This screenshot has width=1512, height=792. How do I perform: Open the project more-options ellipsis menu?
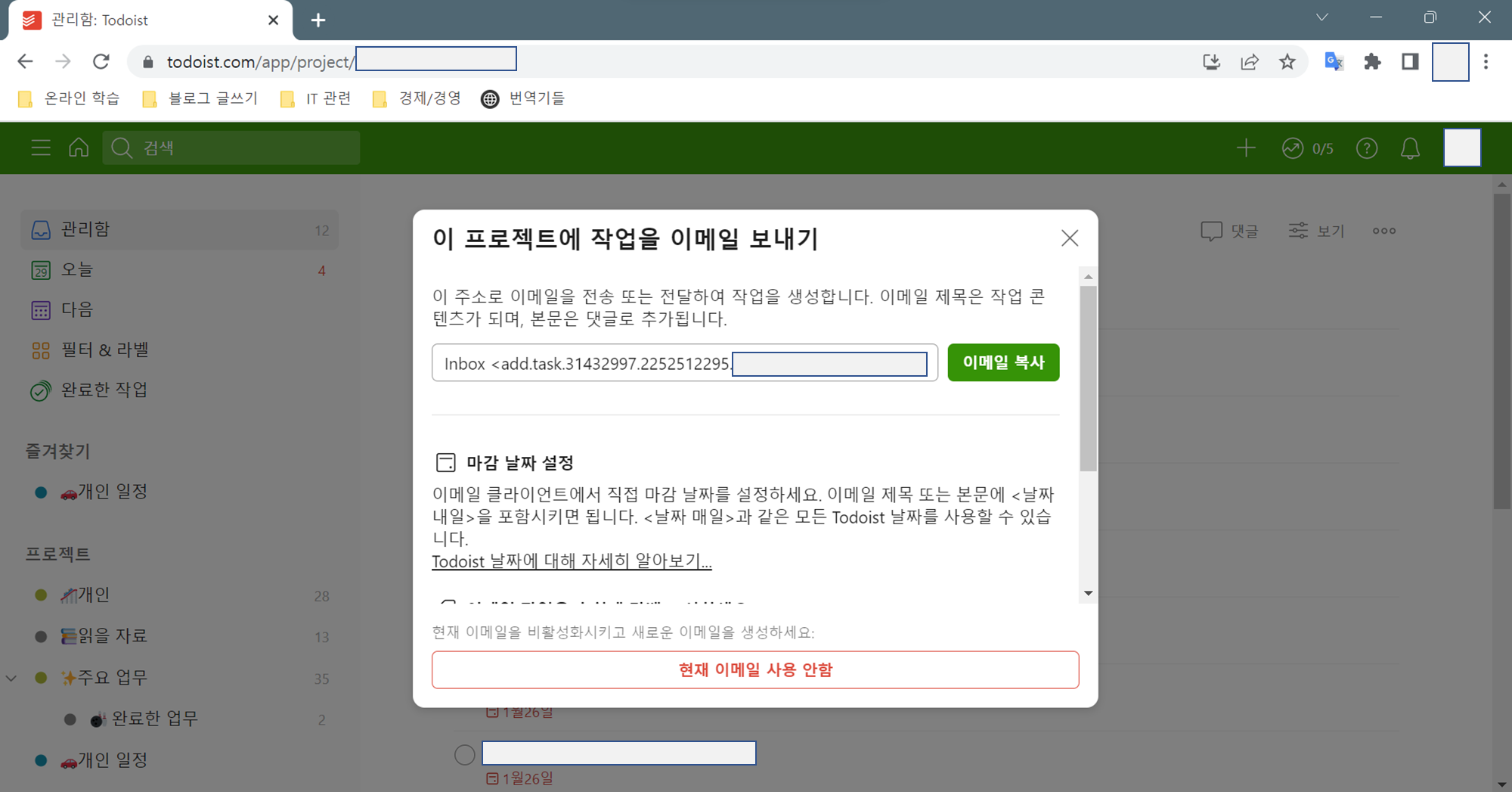[1384, 231]
